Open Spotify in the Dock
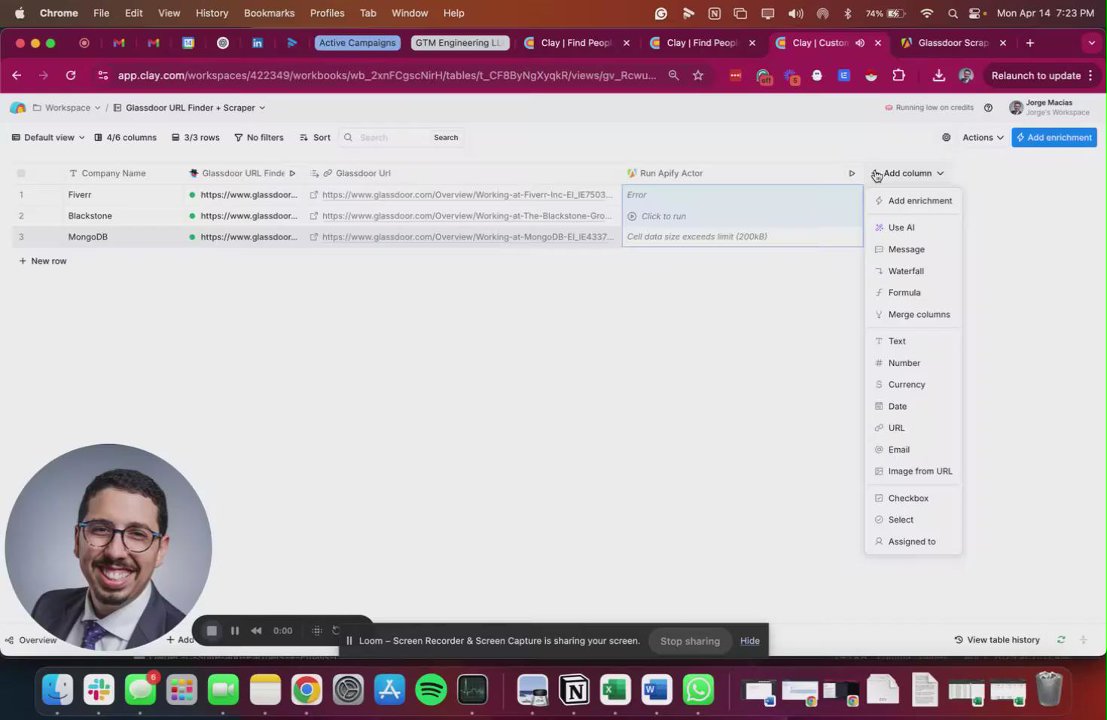Image resolution: width=1107 pixels, height=720 pixels. (x=431, y=690)
